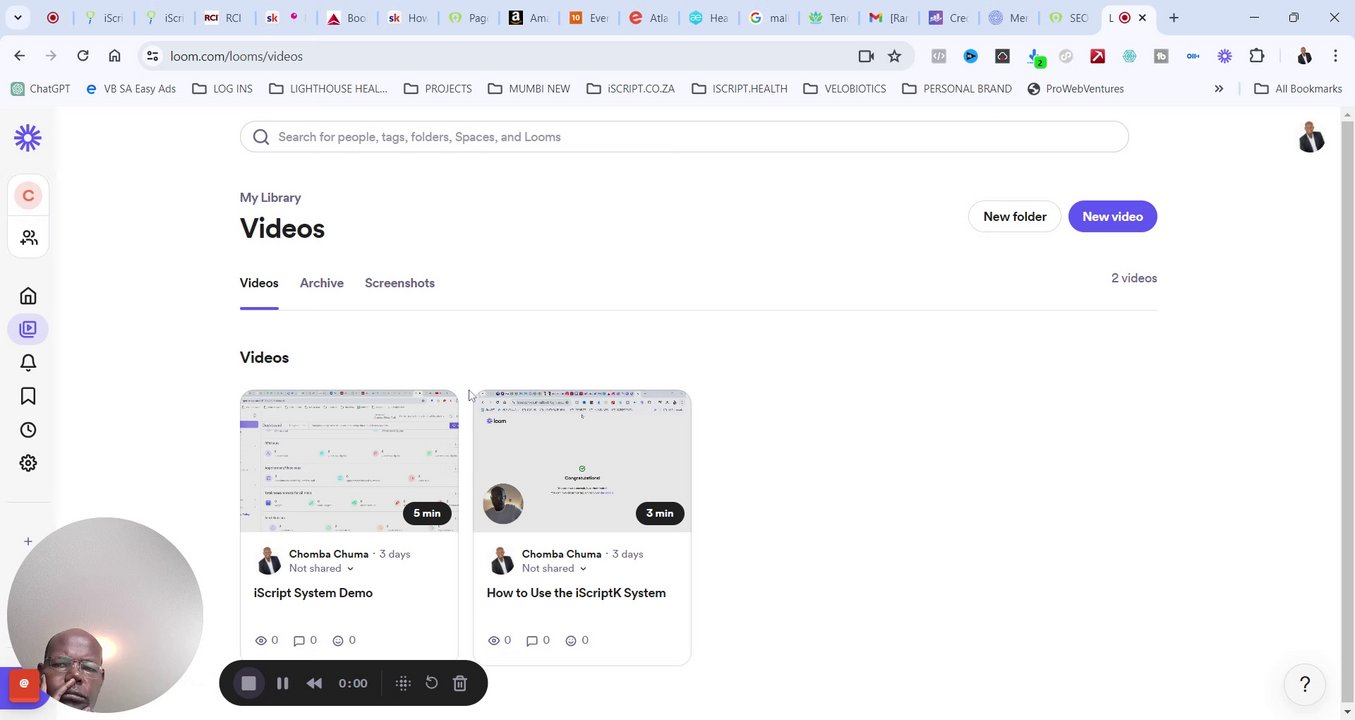The height and width of the screenshot is (720, 1355).
Task: Open bookmarks (Watch Later) sidebar icon
Action: click(28, 397)
